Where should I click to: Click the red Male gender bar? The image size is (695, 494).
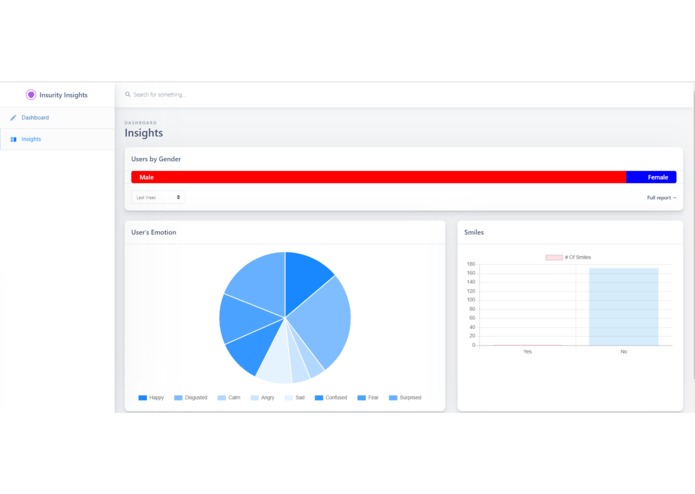379,177
